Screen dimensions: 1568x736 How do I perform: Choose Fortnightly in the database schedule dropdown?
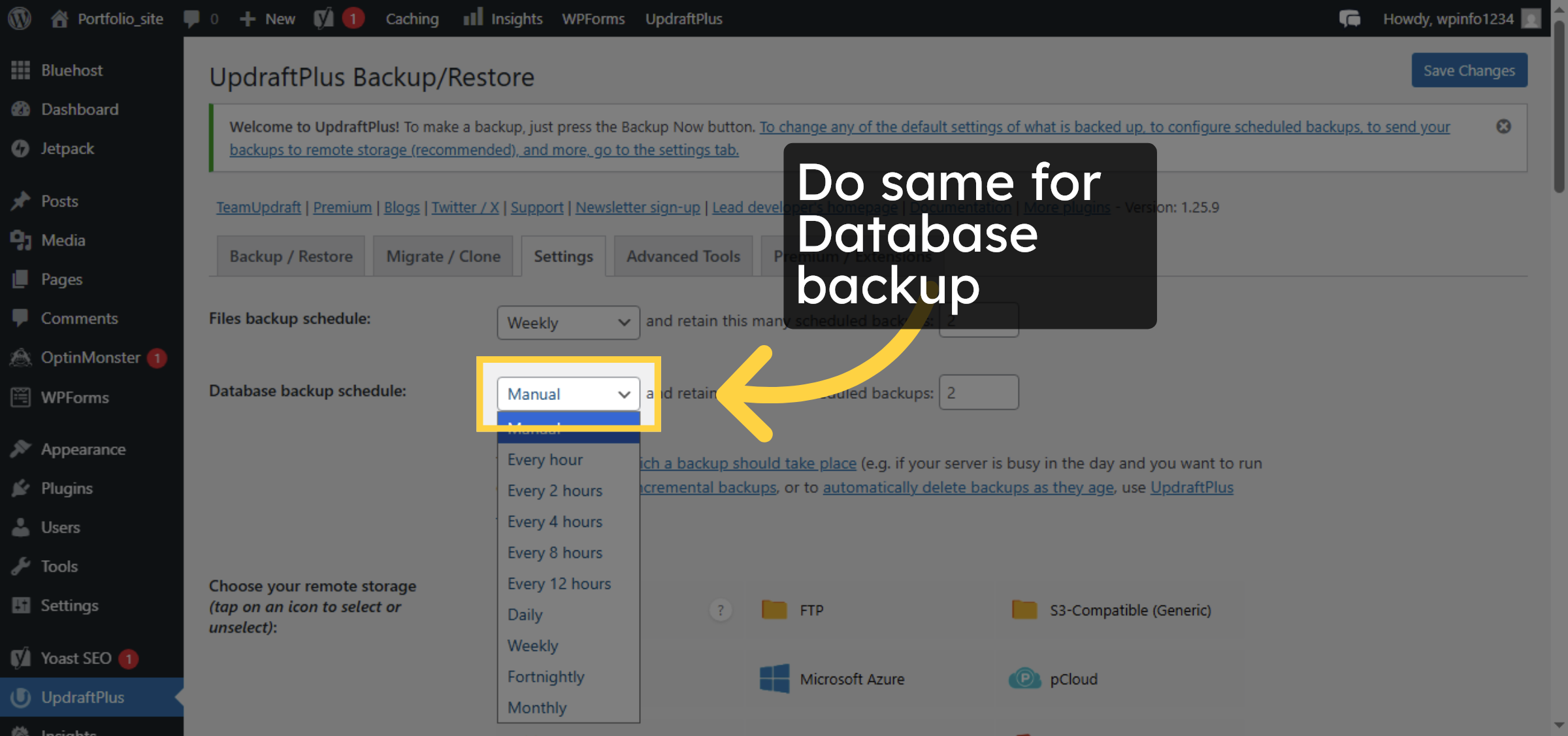546,676
